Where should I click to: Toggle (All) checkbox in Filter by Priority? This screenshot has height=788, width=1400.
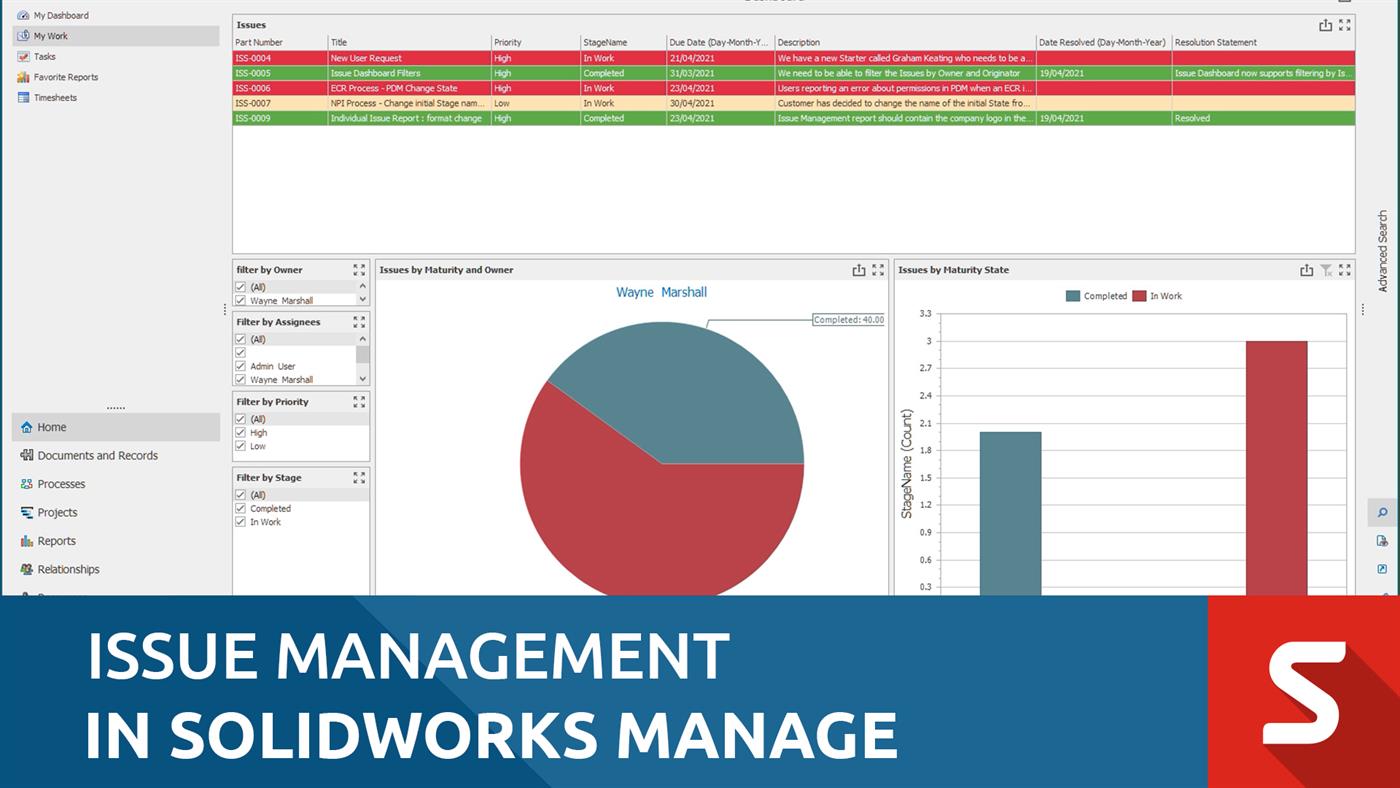point(240,419)
